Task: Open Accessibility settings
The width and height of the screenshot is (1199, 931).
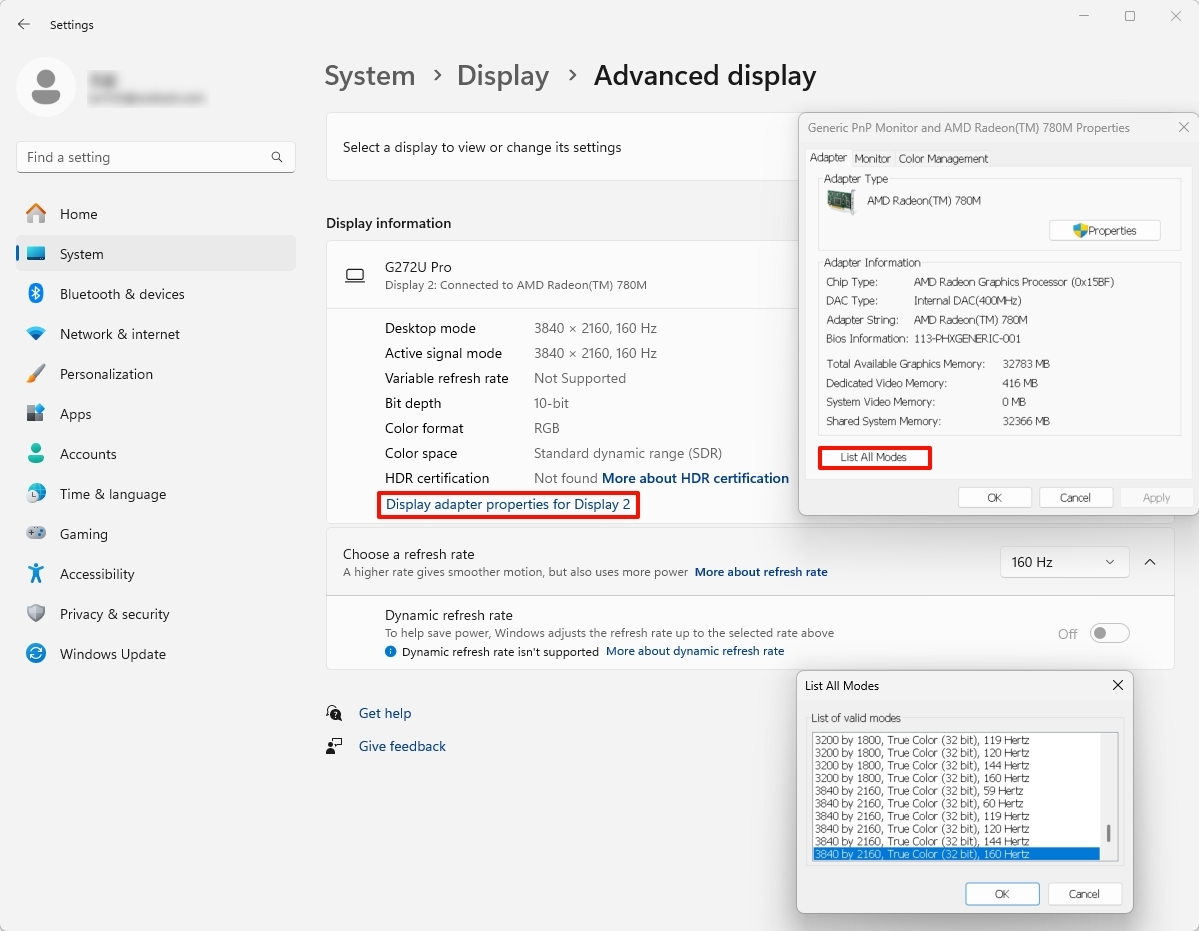Action: pyautogui.click(x=96, y=574)
